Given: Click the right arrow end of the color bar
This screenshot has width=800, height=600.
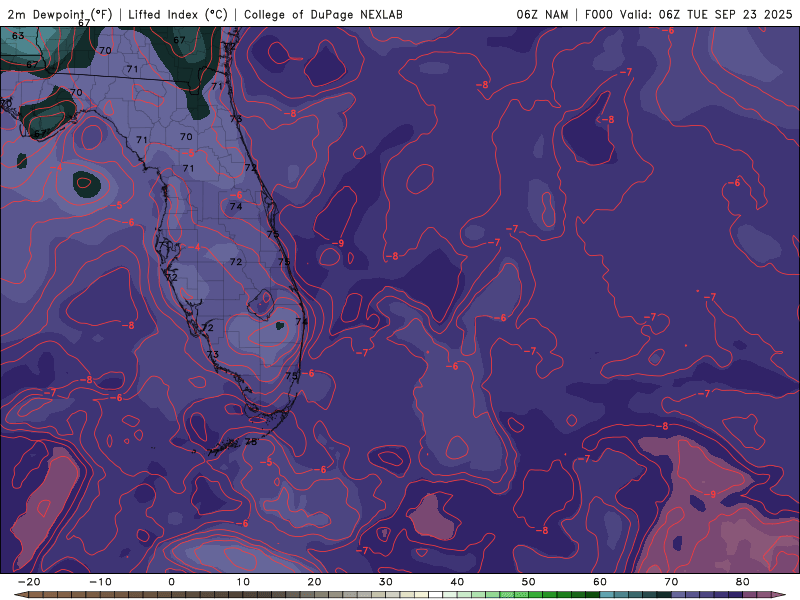Looking at the screenshot, I should 779,594.
